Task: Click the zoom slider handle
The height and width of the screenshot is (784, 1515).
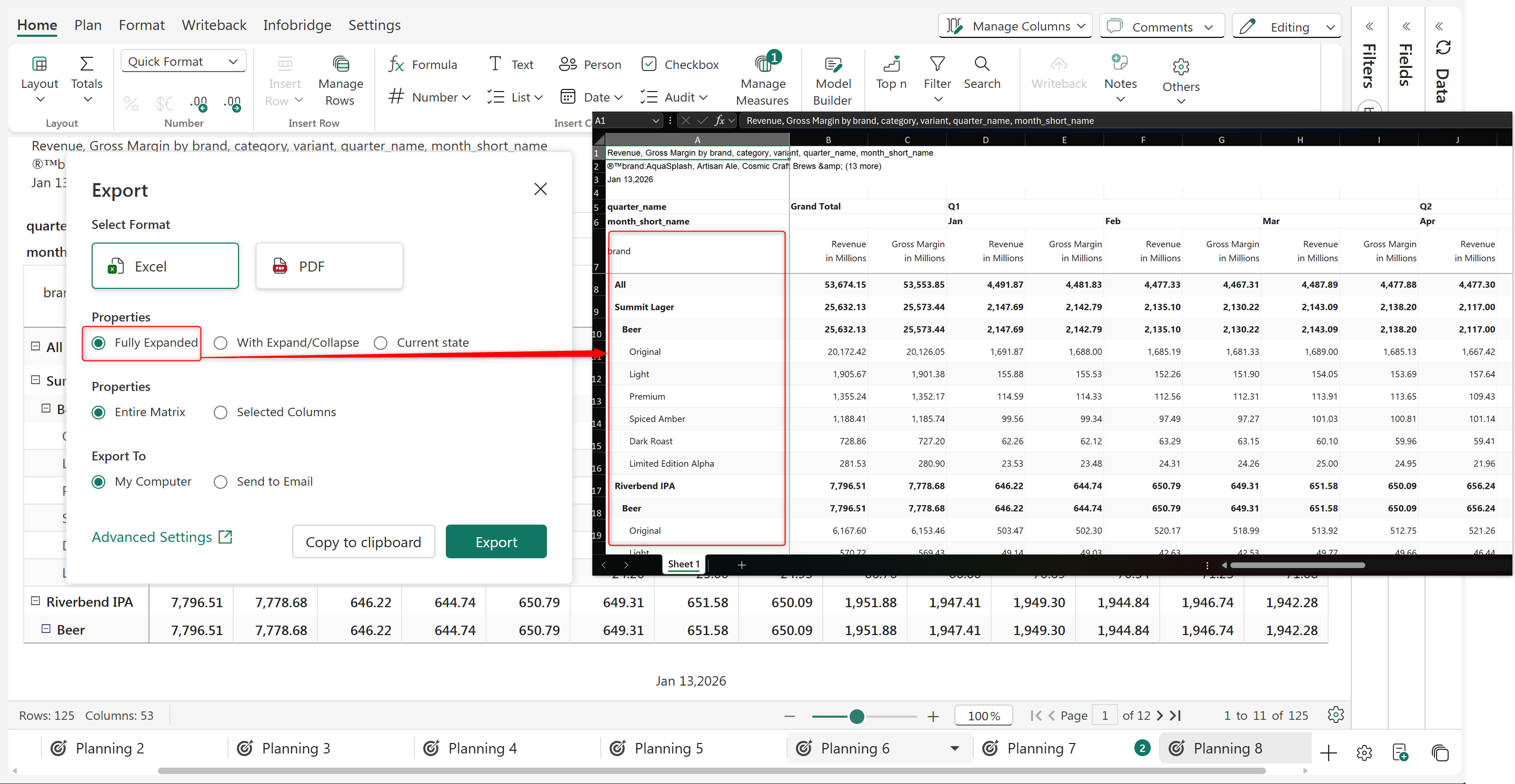Action: click(x=856, y=716)
